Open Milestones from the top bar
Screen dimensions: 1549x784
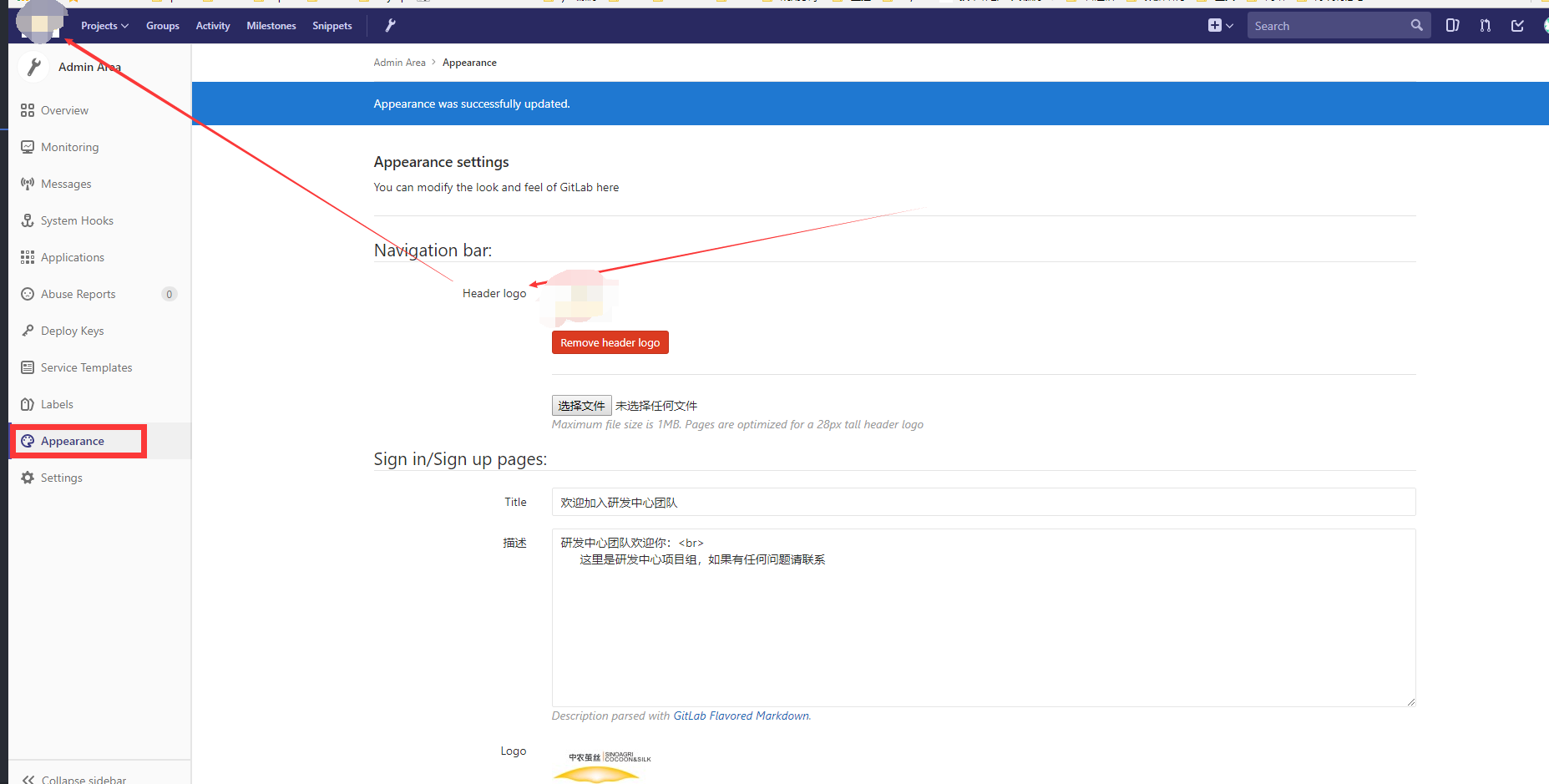271,26
